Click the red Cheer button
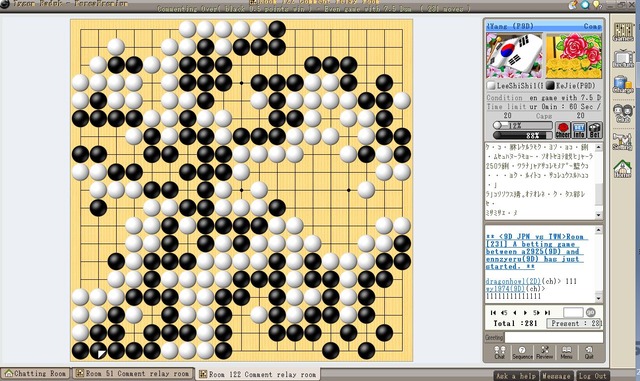This screenshot has height=381, width=640. [563, 130]
